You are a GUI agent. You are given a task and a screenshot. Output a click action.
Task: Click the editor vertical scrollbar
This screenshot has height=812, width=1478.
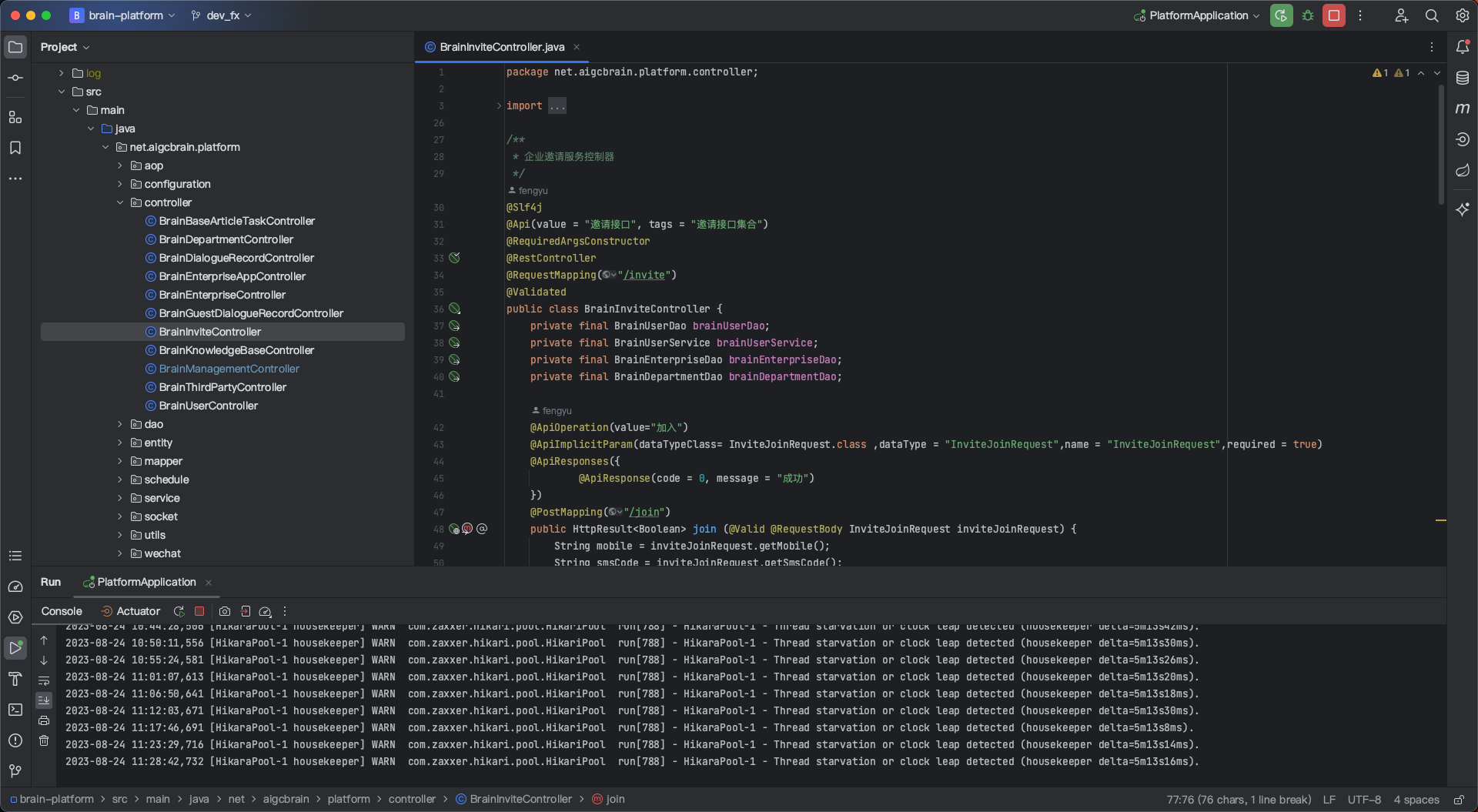[x=1441, y=145]
